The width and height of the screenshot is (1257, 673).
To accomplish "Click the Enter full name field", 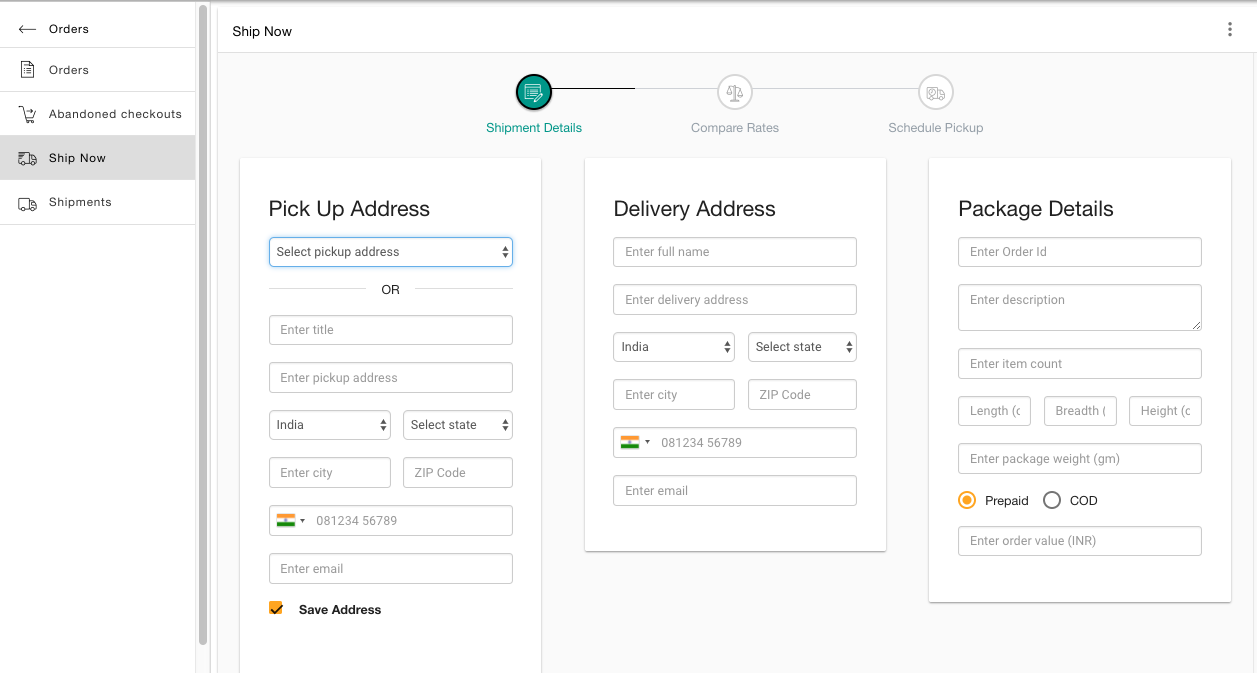I will coord(735,252).
